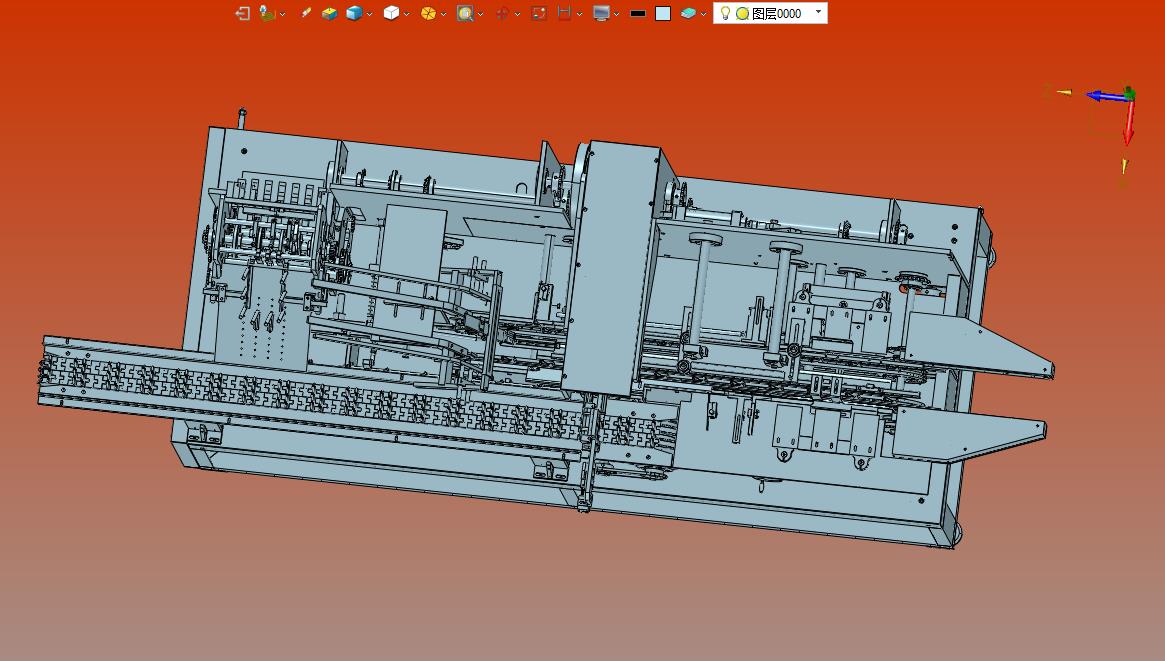Open the dropdown arrow beside the teal layer icon

coord(704,14)
